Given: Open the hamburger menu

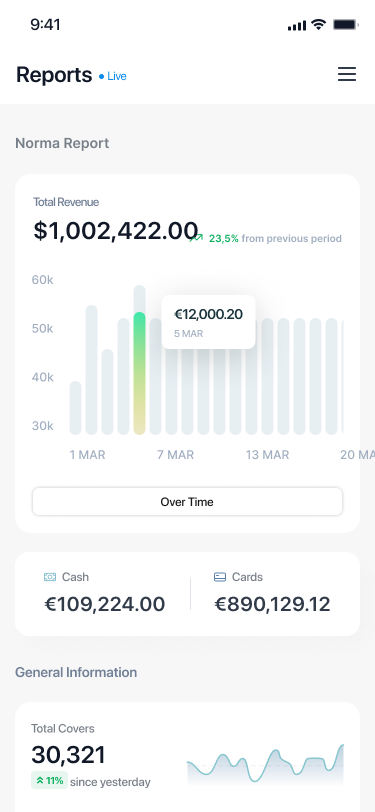Looking at the screenshot, I should click(347, 74).
